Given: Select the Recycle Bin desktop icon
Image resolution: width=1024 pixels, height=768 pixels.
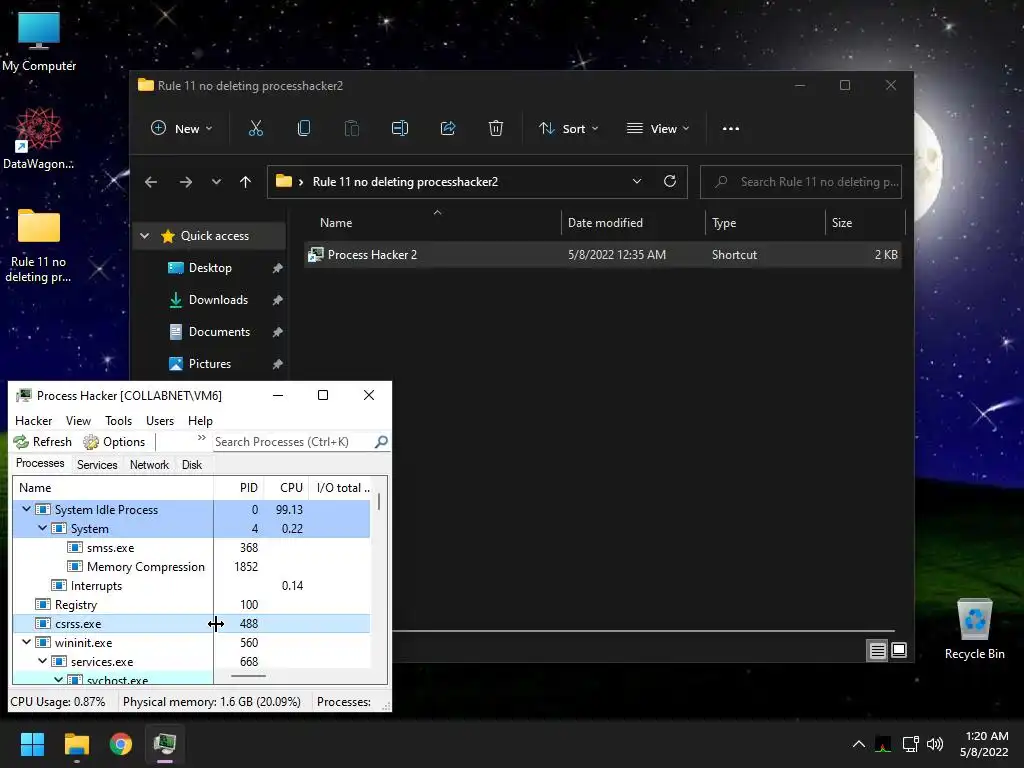Looking at the screenshot, I should tap(974, 629).
